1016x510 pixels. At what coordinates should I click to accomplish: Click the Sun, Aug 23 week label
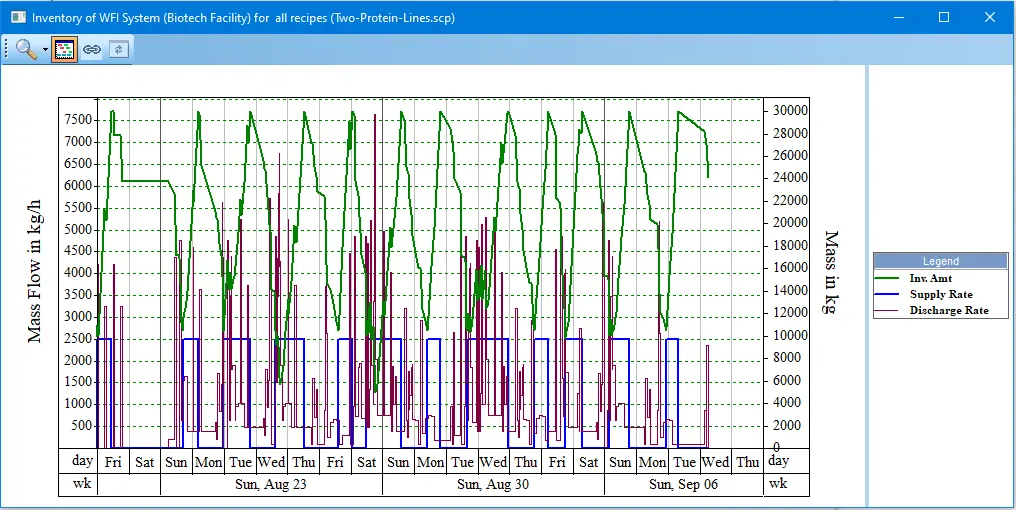(x=271, y=484)
